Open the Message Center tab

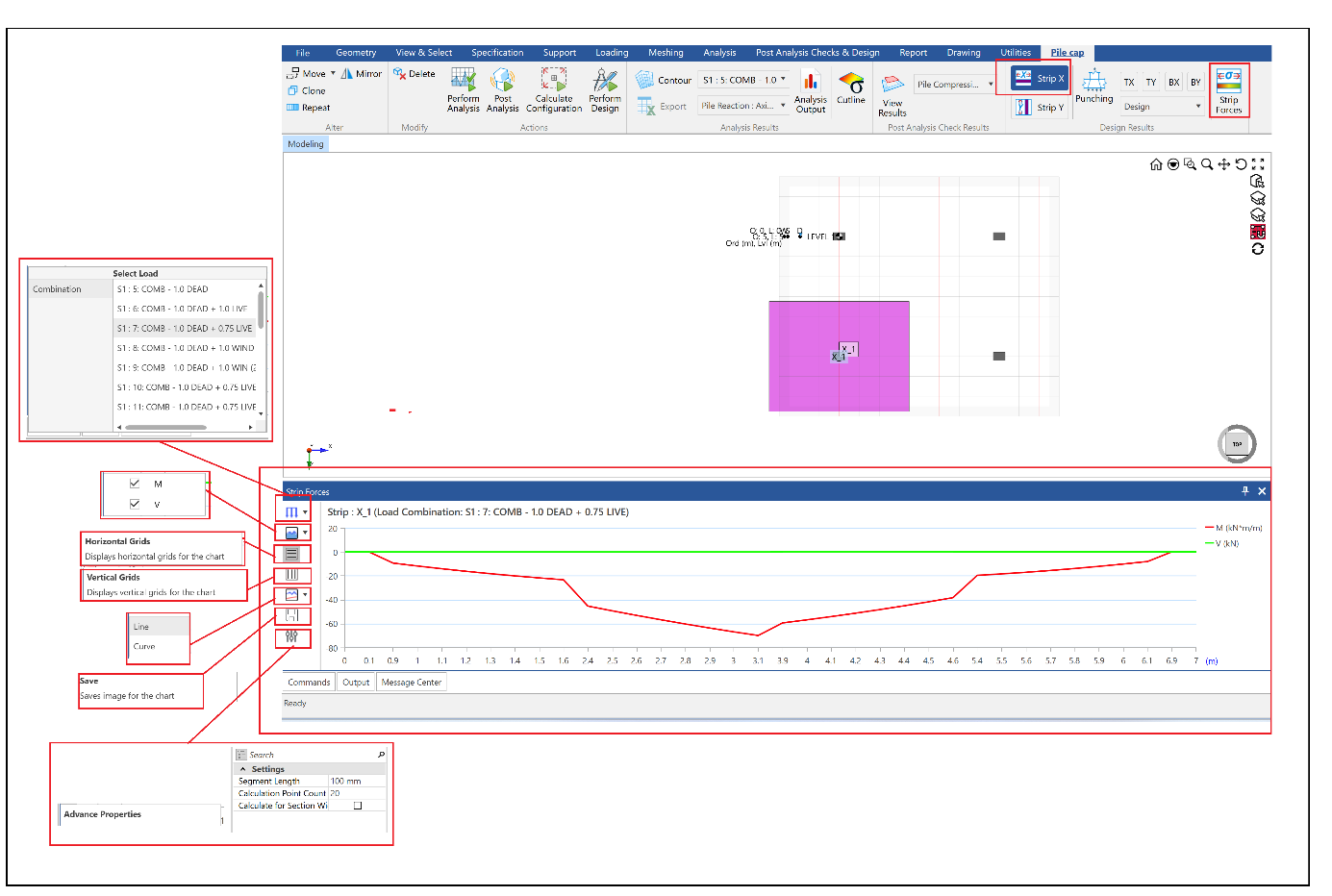[x=412, y=683]
